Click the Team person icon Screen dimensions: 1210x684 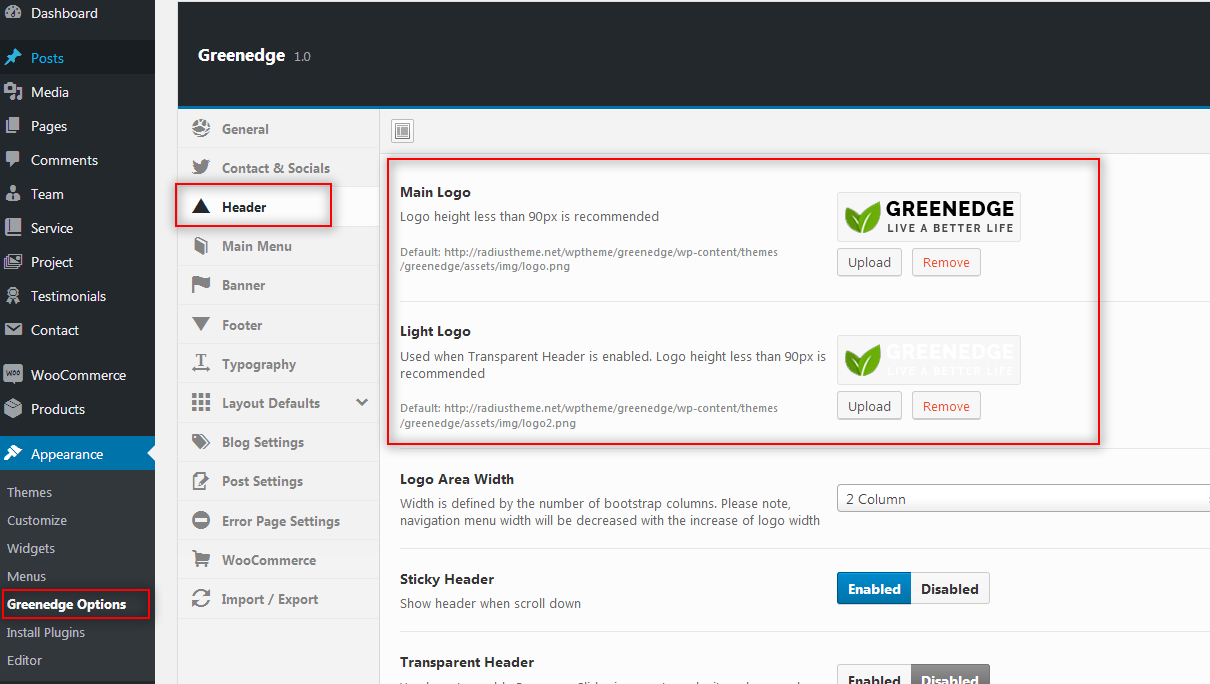tap(13, 194)
